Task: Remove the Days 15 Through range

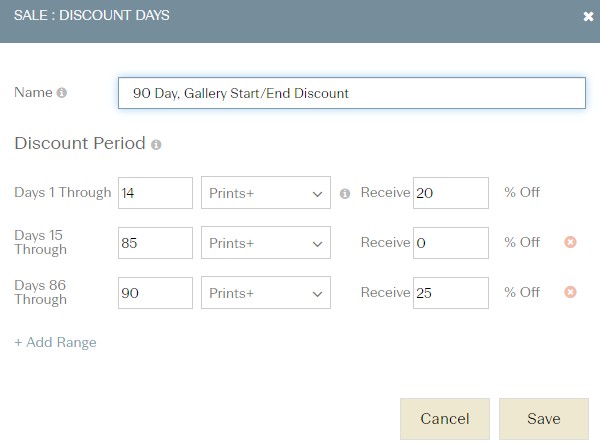Action: (570, 242)
